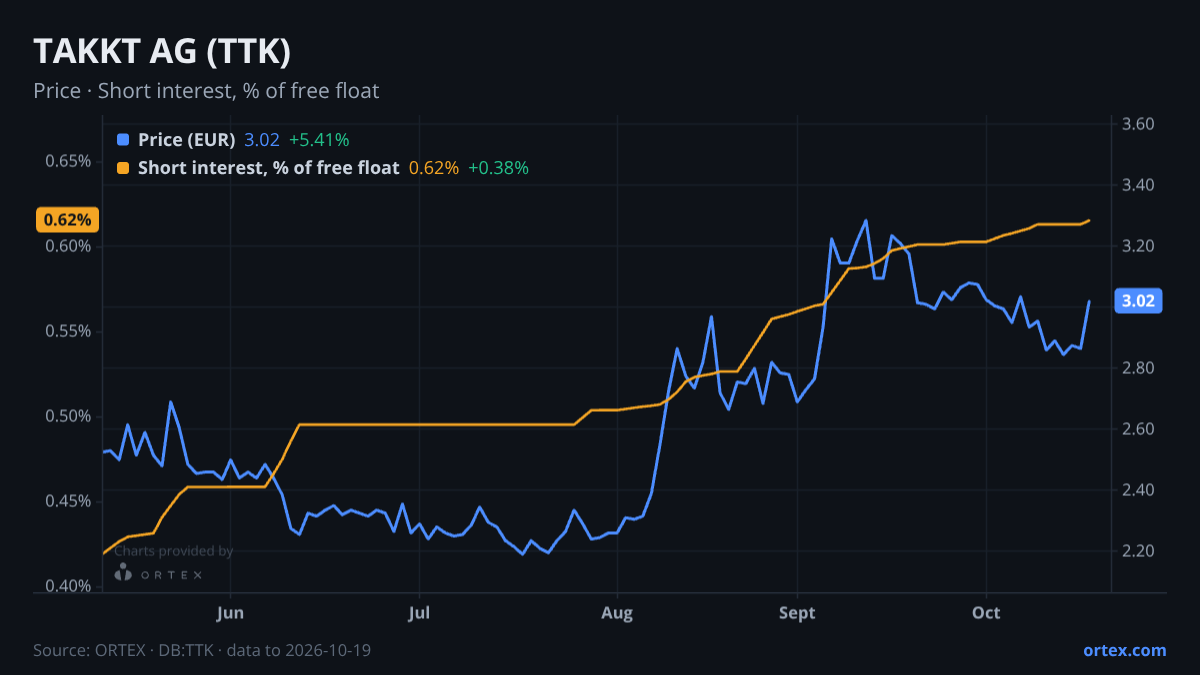The height and width of the screenshot is (675, 1200).
Task: Click the TAKKT AG (TTK) chart title
Action: tap(162, 51)
